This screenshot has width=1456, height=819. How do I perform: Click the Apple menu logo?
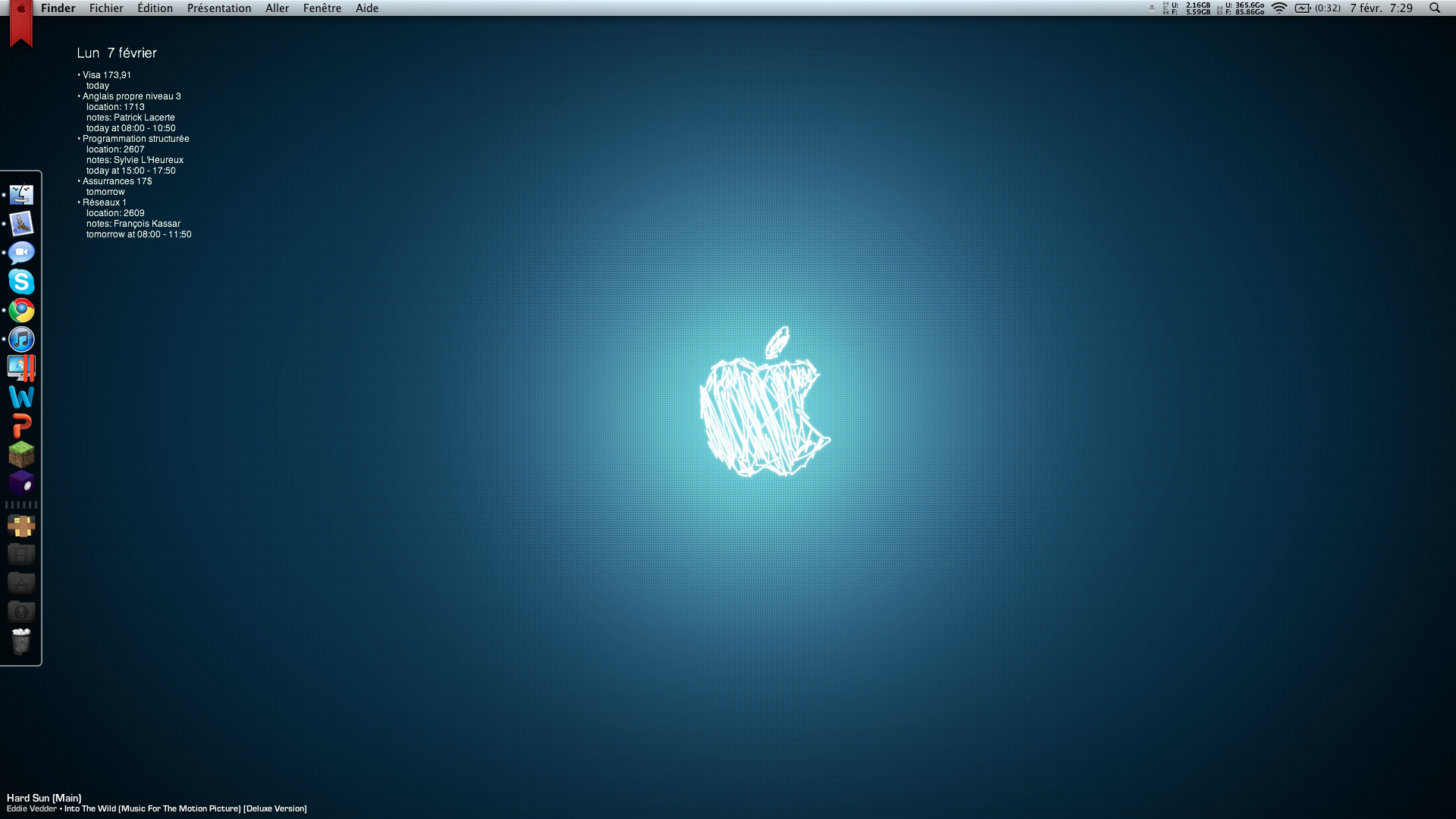(21, 9)
